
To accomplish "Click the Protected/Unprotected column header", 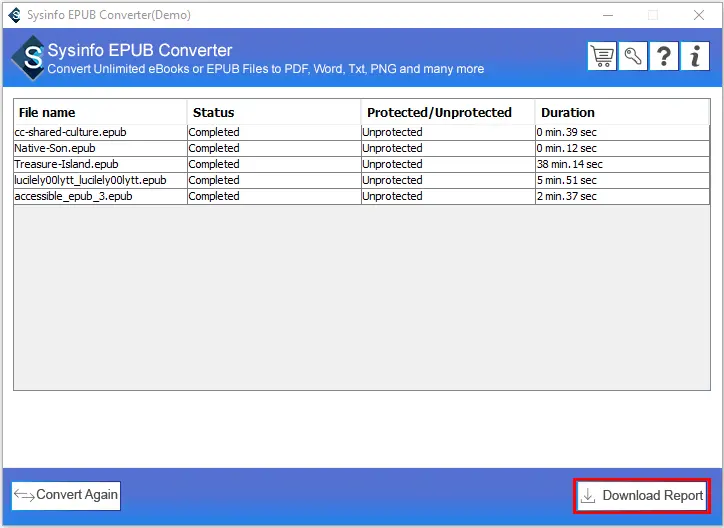I will coord(439,113).
